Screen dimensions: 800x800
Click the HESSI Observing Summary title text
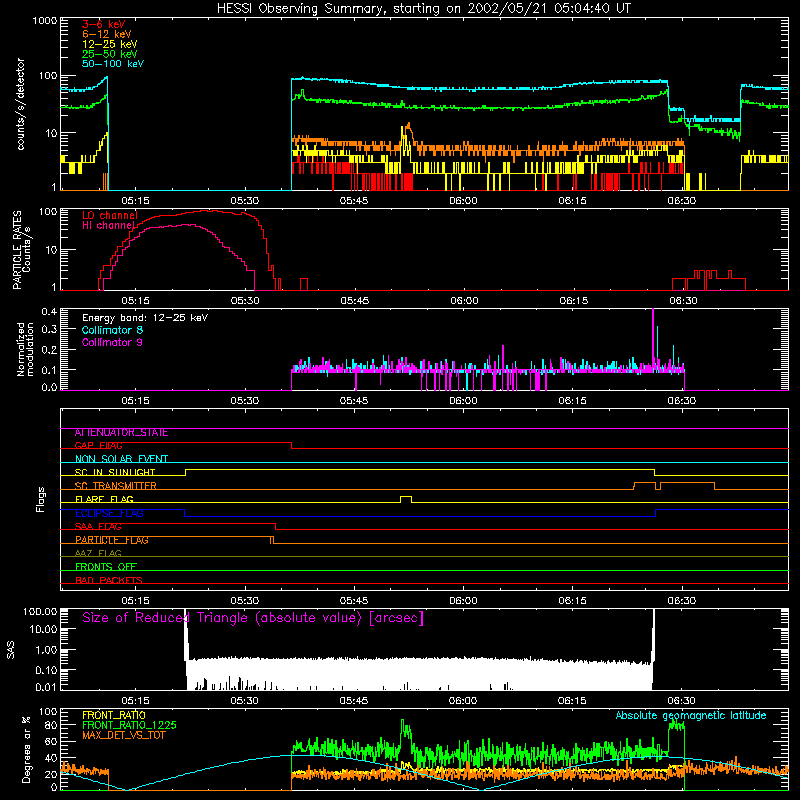pyautogui.click(x=423, y=9)
